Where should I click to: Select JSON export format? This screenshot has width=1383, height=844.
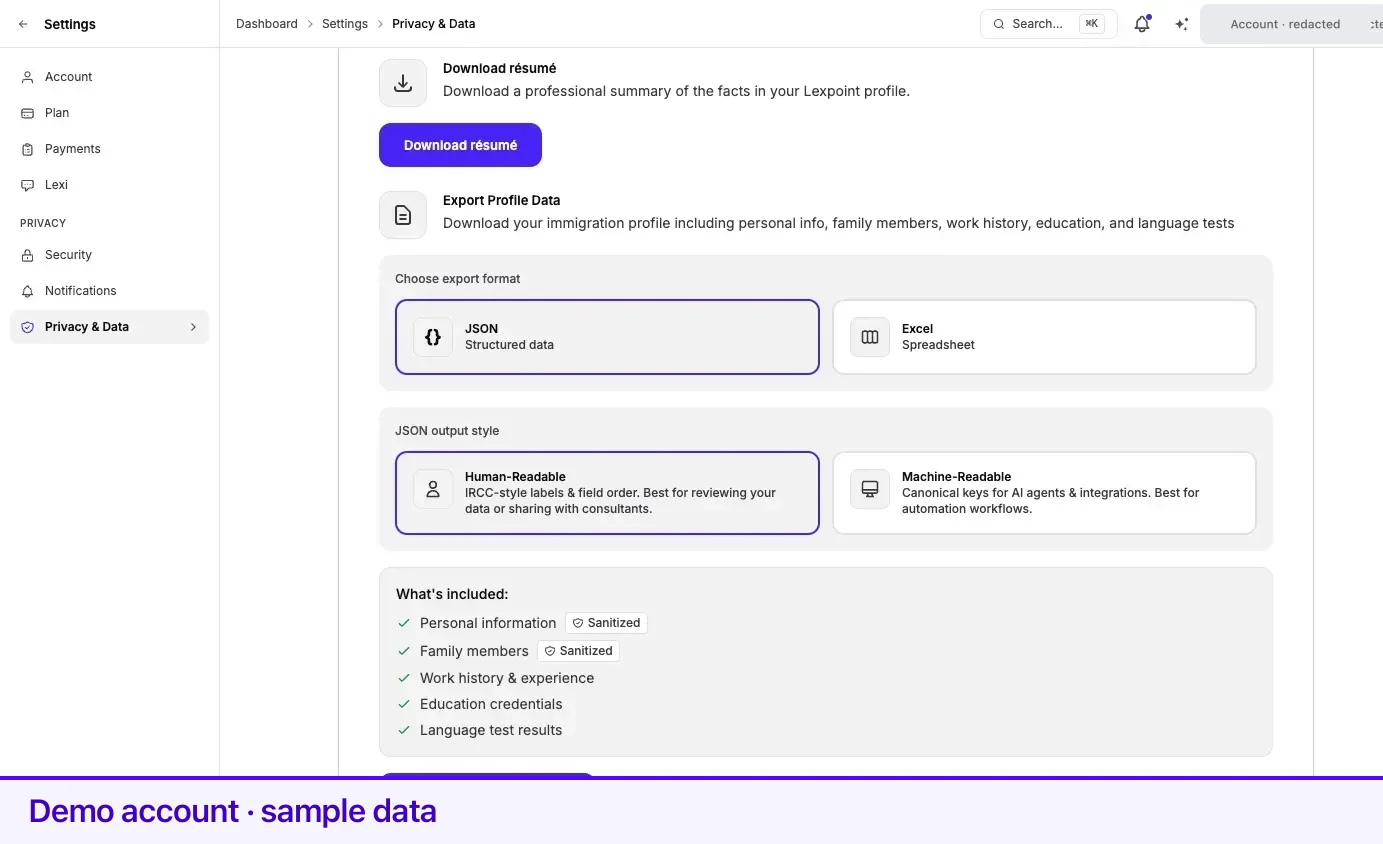pos(607,337)
